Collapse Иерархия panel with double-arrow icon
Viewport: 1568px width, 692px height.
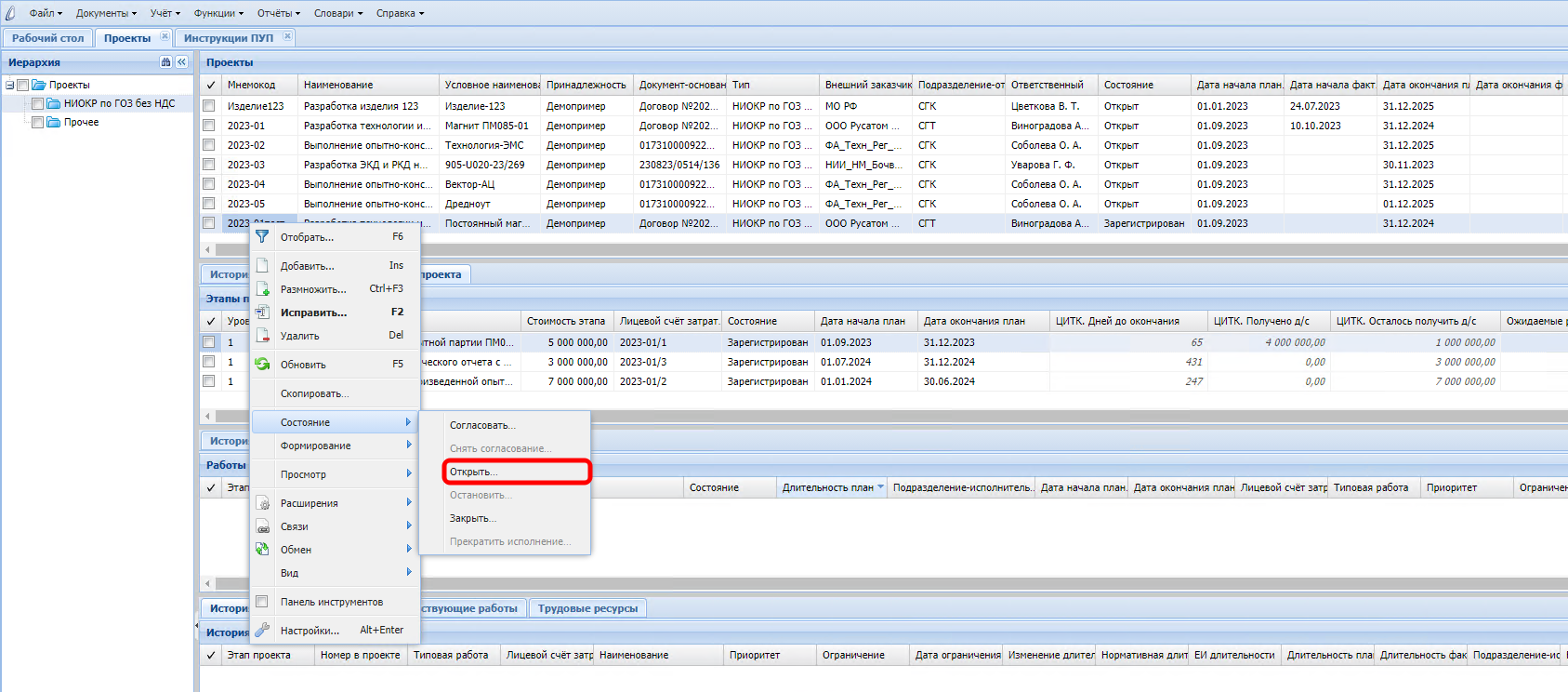pos(181,62)
